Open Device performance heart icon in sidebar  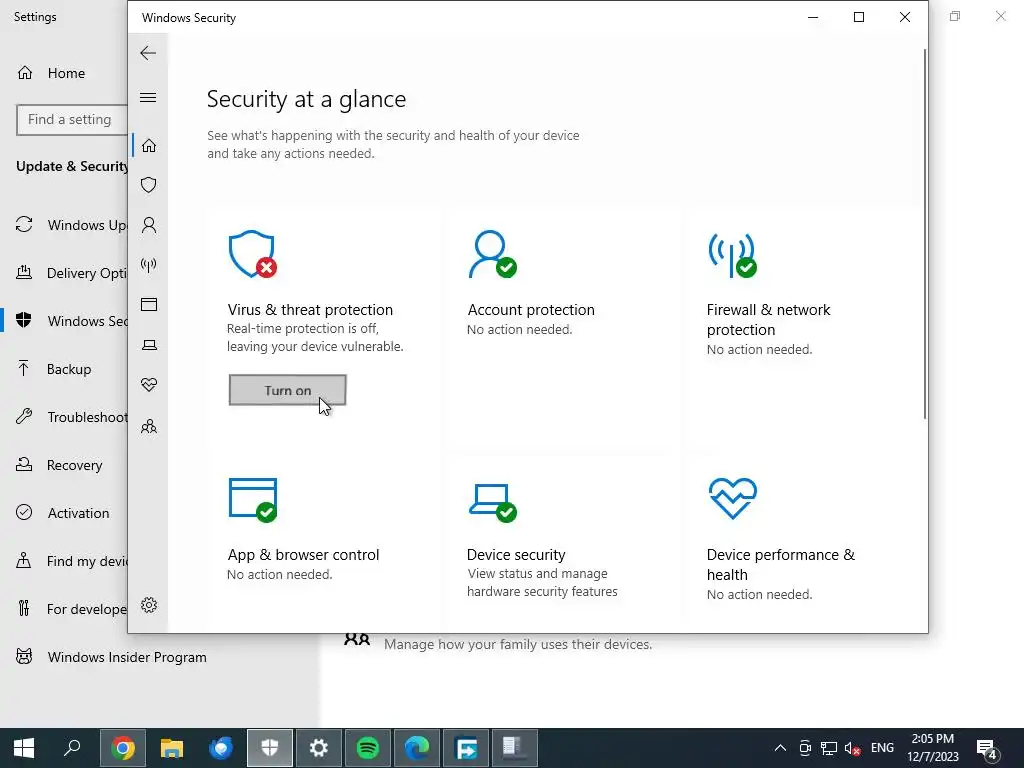(x=149, y=385)
